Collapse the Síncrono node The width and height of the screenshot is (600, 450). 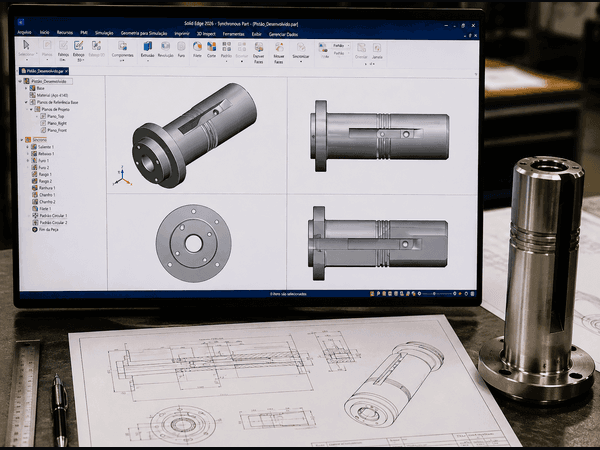(x=22, y=140)
